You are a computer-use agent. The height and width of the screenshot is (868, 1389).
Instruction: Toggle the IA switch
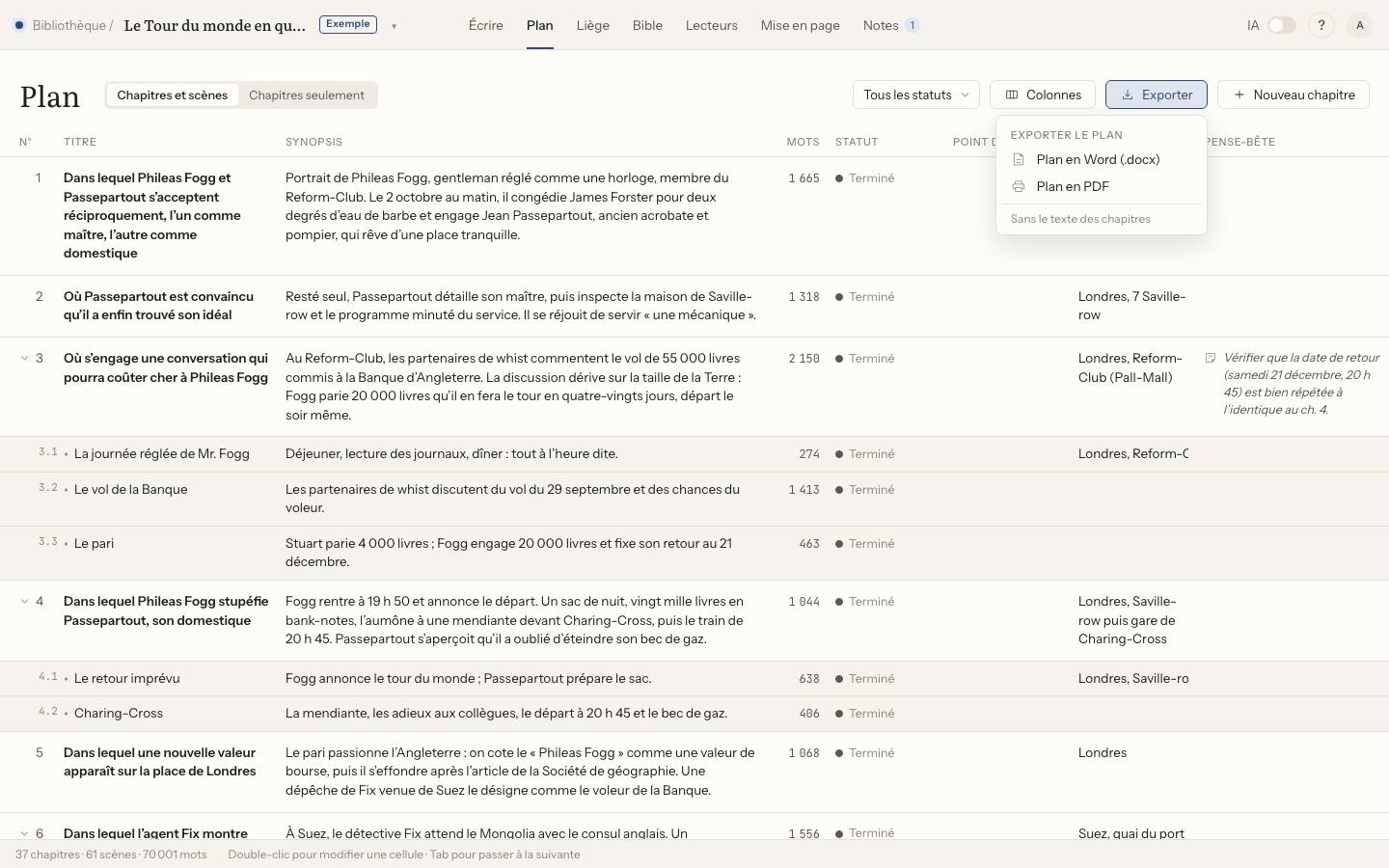pyautogui.click(x=1281, y=25)
